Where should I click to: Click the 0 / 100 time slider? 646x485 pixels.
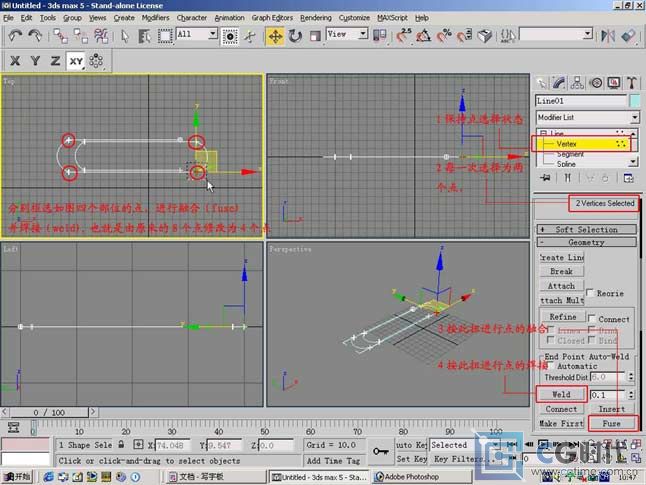pyautogui.click(x=49, y=412)
